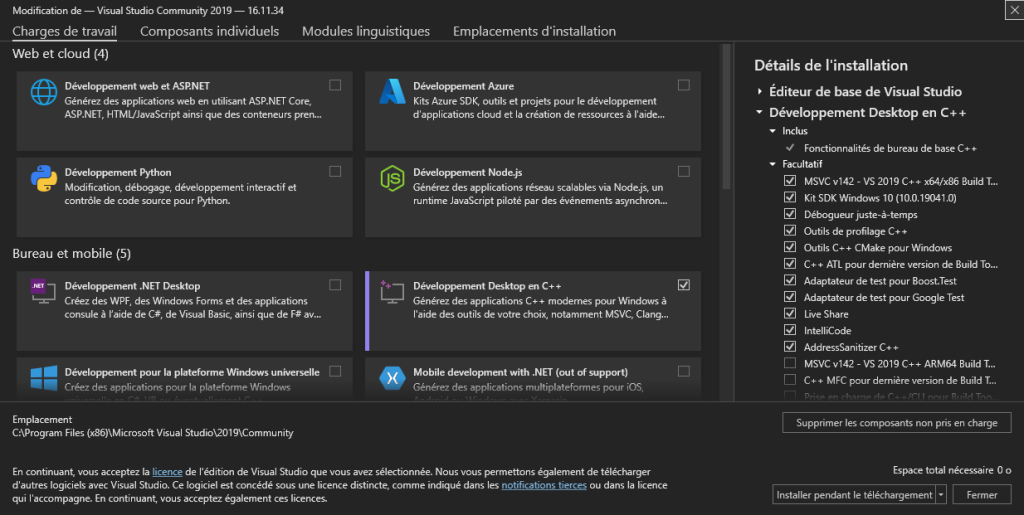Click the Windows universal platform logo icon

(44, 377)
